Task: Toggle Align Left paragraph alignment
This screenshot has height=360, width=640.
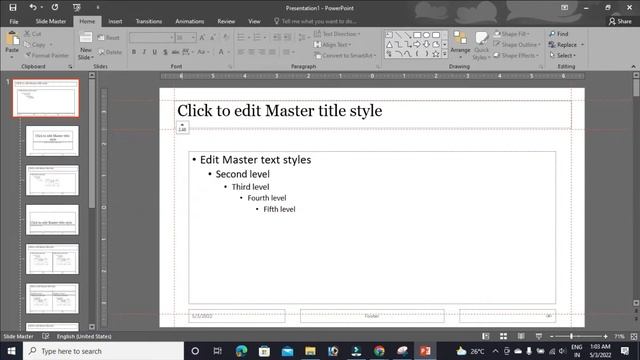Action: (241, 52)
